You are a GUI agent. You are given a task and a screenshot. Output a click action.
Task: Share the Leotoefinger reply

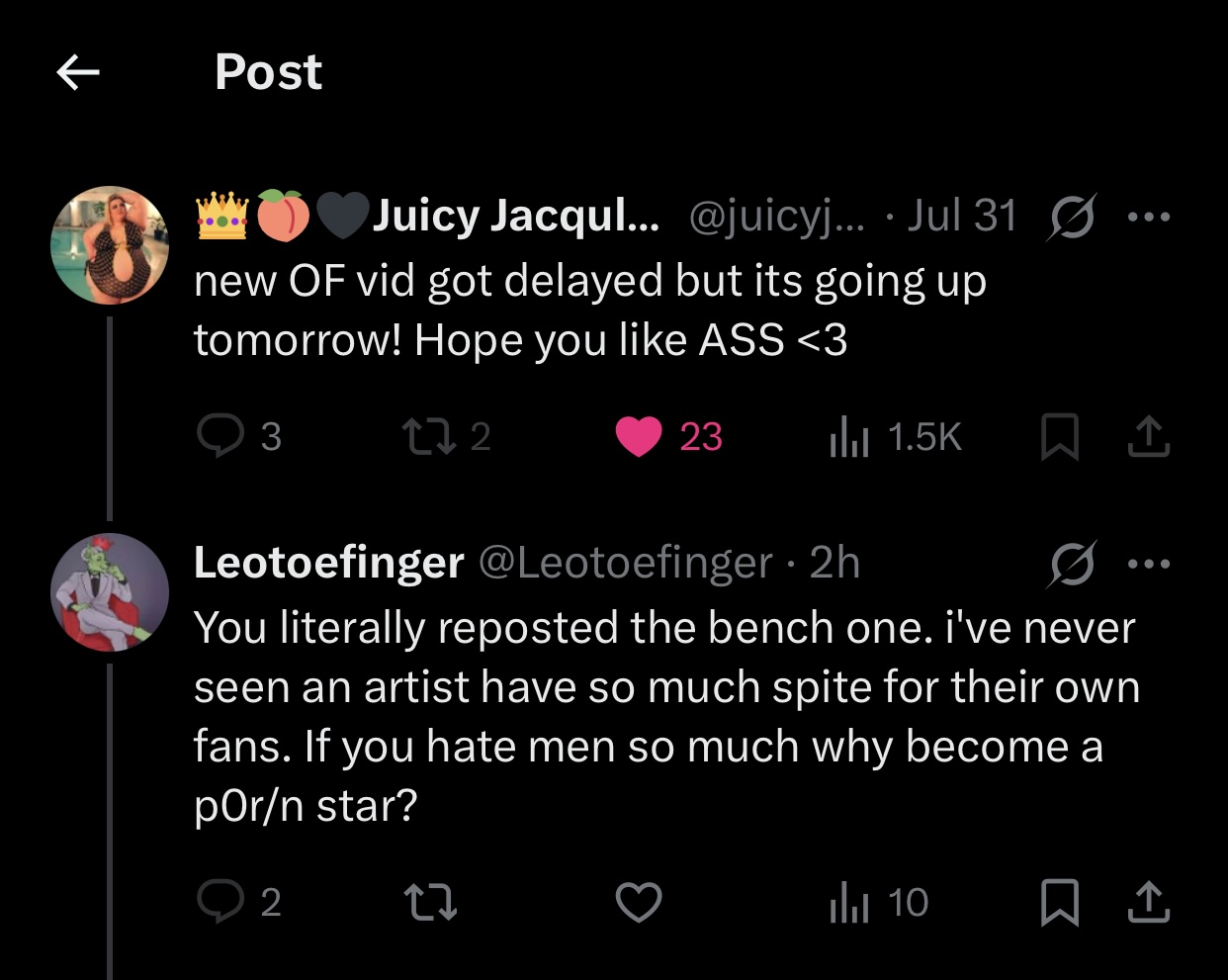pos(1148,903)
